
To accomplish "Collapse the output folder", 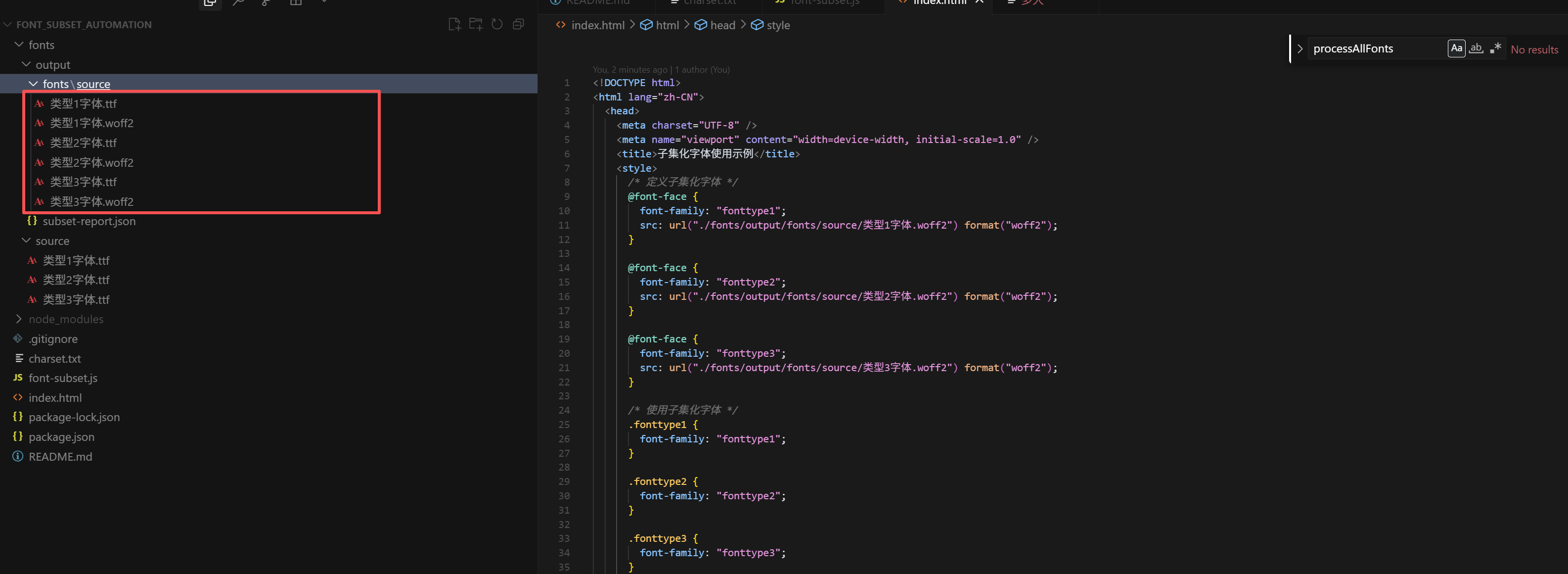I will [52, 65].
